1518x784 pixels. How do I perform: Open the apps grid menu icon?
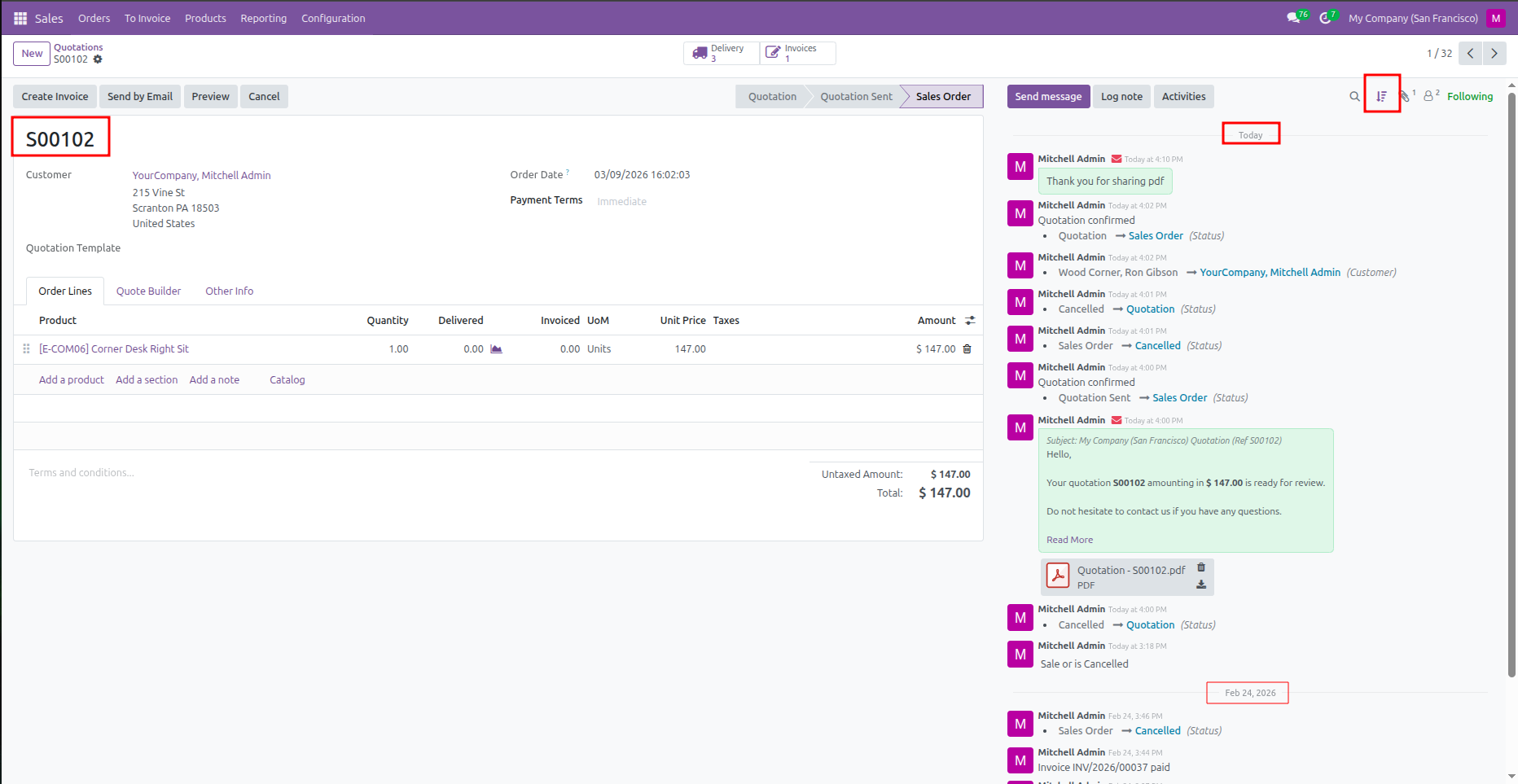coord(20,18)
